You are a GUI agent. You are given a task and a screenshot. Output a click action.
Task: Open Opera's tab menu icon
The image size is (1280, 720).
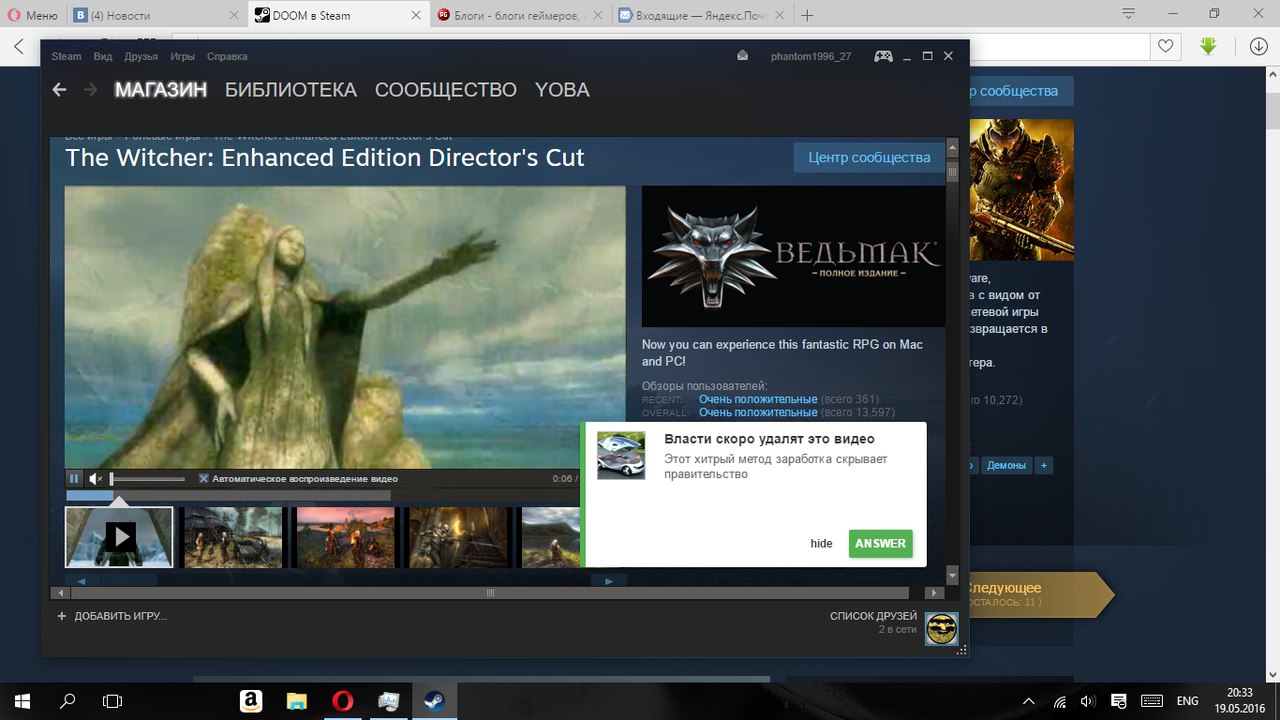pyautogui.click(x=1128, y=14)
